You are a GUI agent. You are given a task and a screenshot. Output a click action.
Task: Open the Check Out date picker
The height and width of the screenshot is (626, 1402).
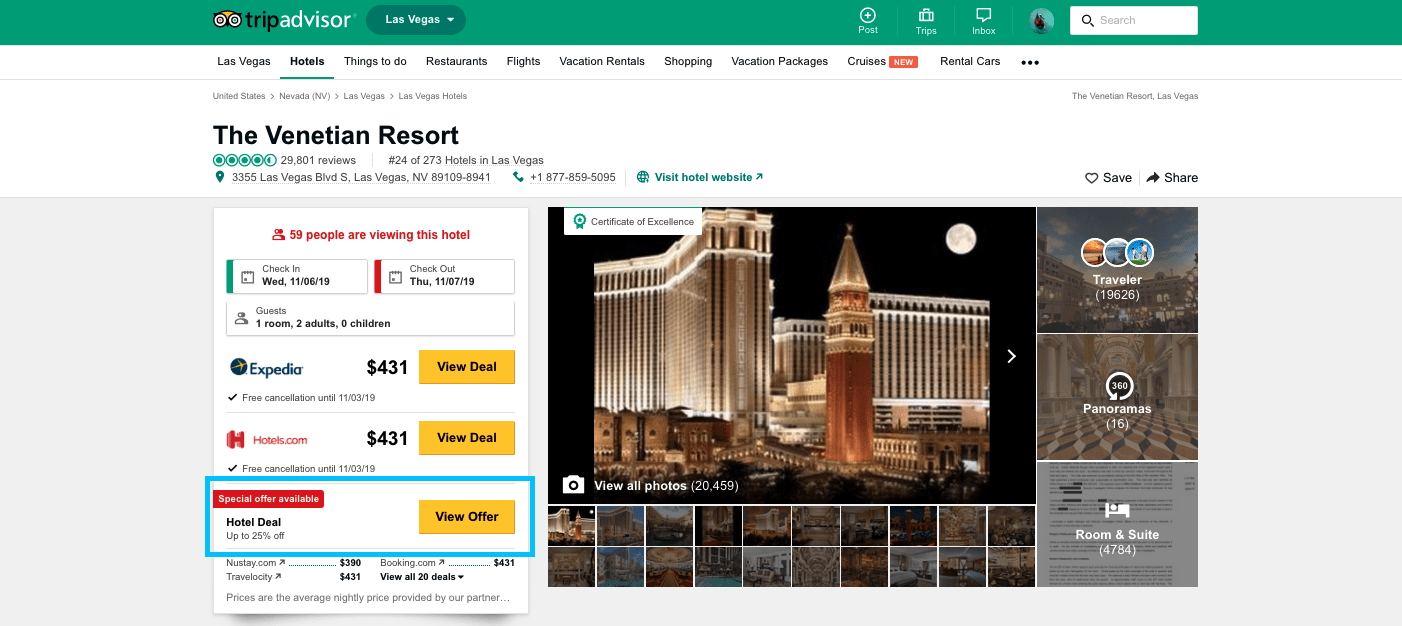coord(445,276)
